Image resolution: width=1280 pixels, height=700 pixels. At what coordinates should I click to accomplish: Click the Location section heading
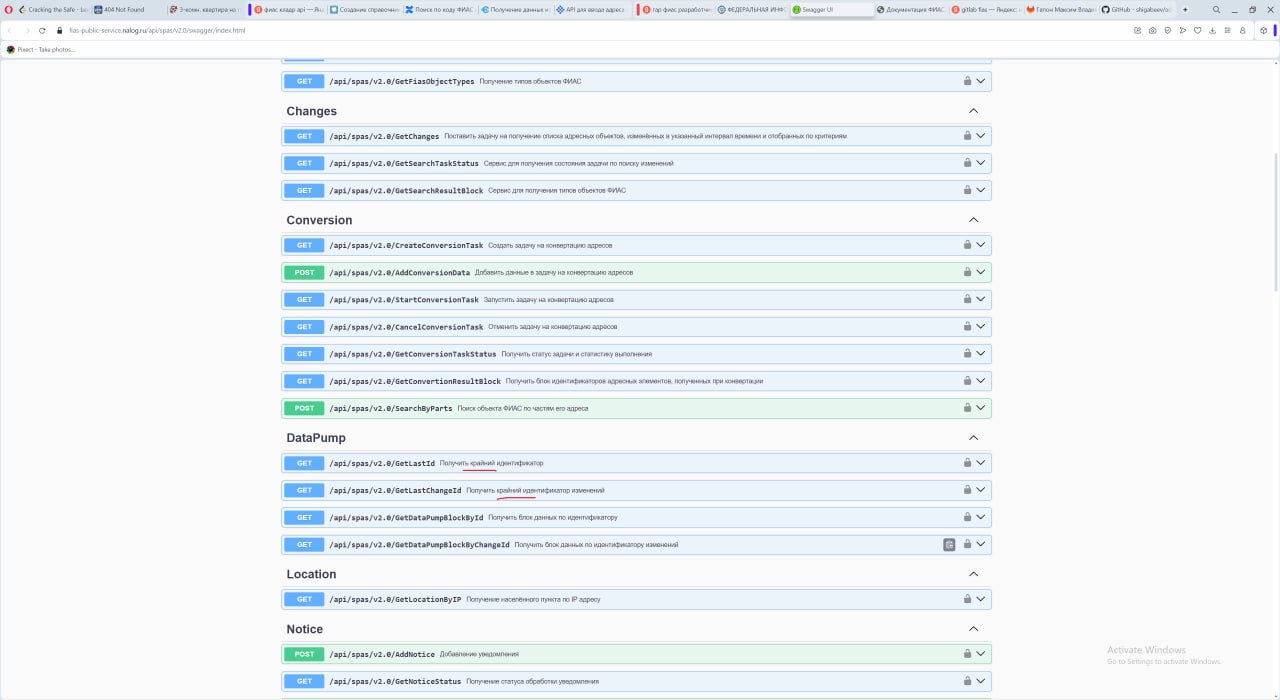(311, 574)
